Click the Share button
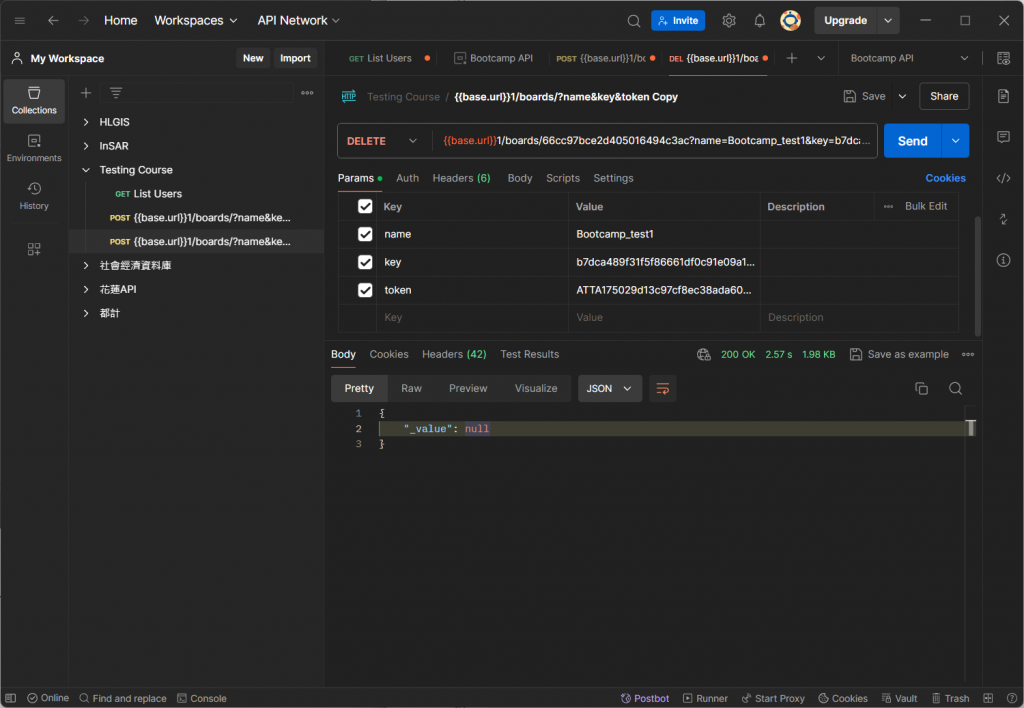Screen dimensions: 1024x708 click(x=944, y=97)
